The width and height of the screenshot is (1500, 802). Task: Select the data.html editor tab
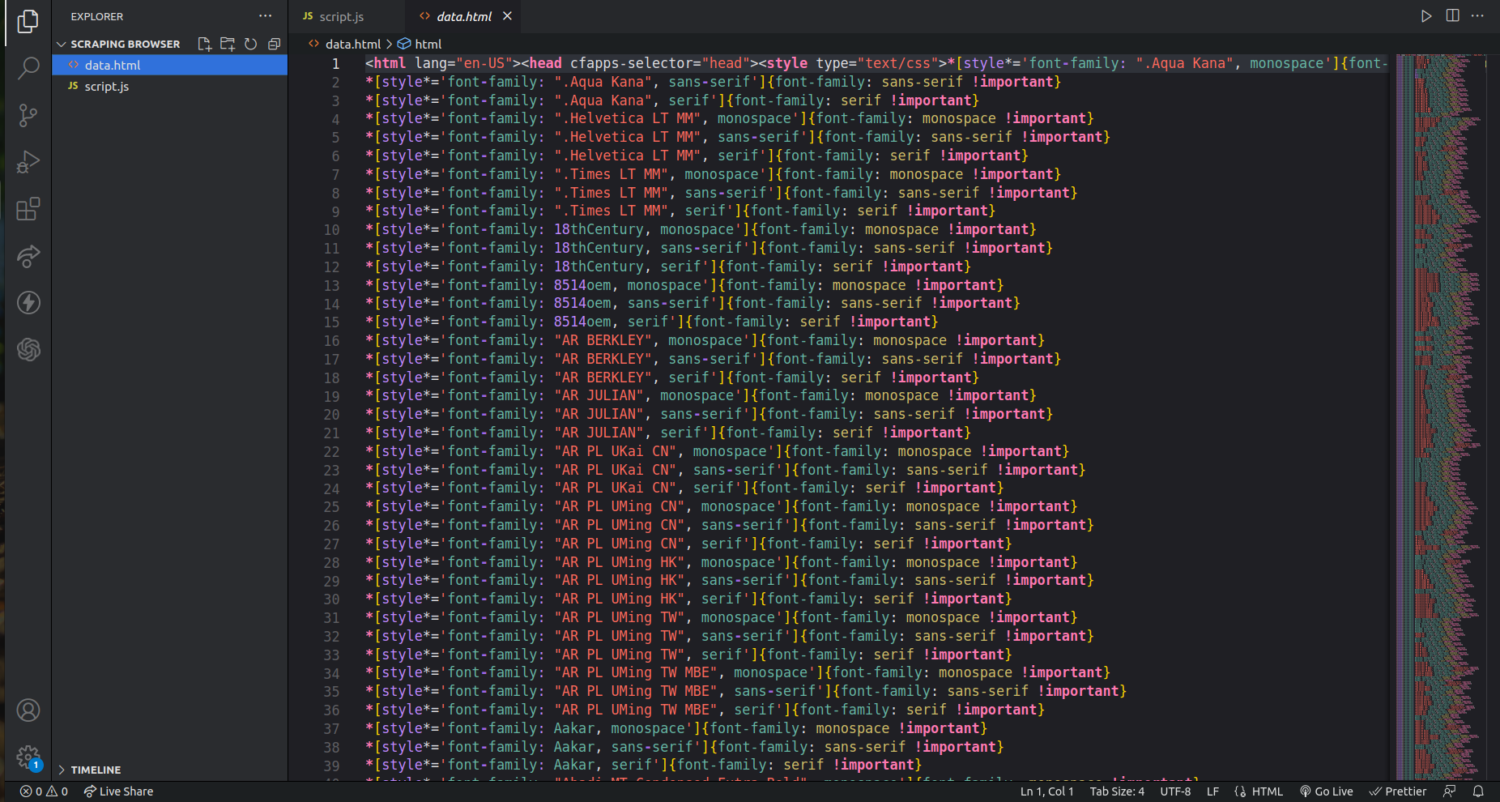click(465, 17)
